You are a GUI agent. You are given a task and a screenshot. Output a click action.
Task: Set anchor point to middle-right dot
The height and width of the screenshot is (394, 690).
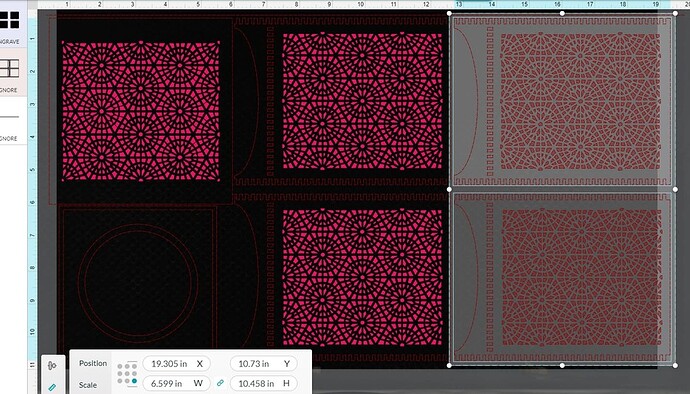[x=134, y=374]
